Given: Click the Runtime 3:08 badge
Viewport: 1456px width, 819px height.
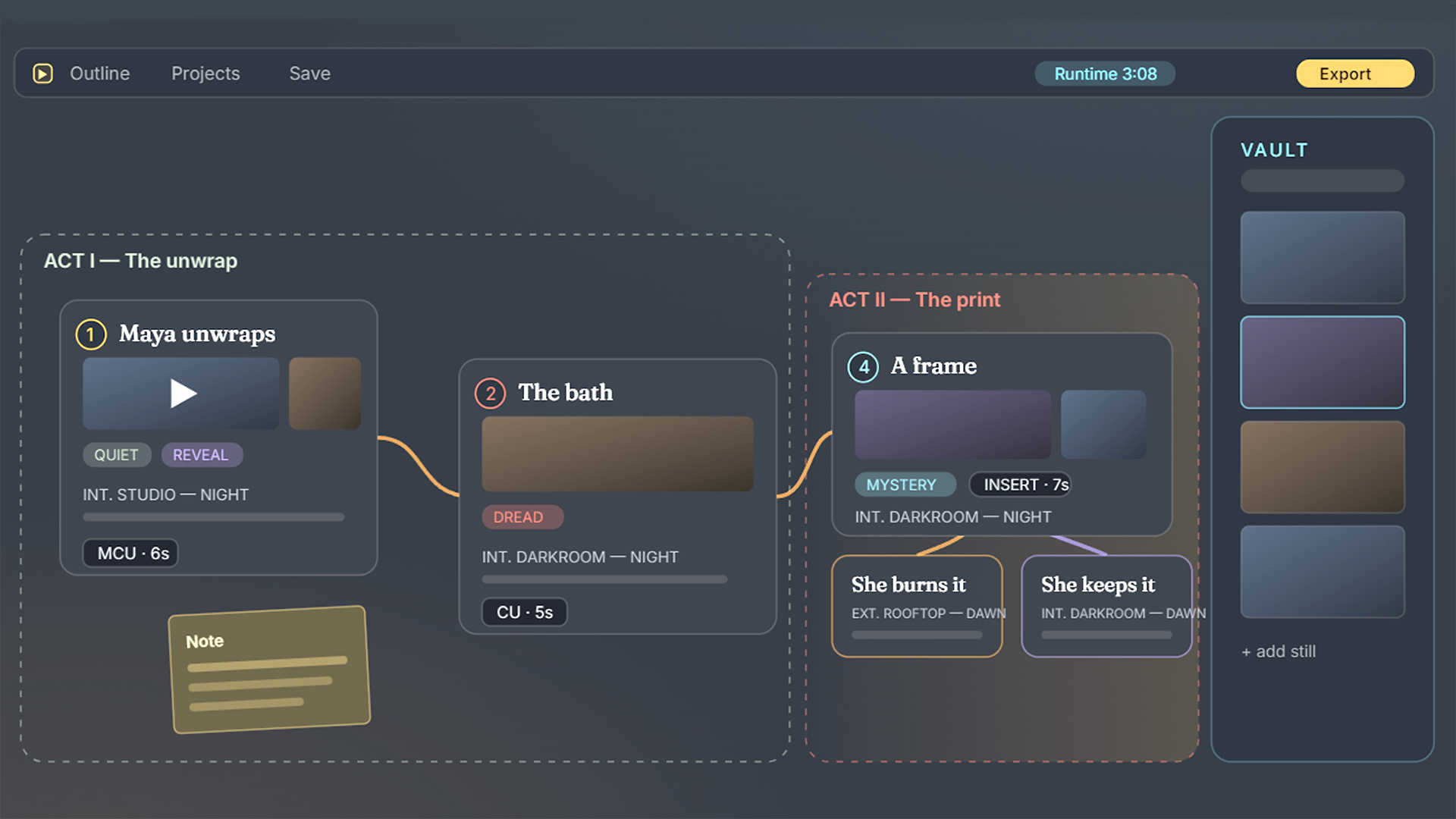Looking at the screenshot, I should coord(1105,74).
